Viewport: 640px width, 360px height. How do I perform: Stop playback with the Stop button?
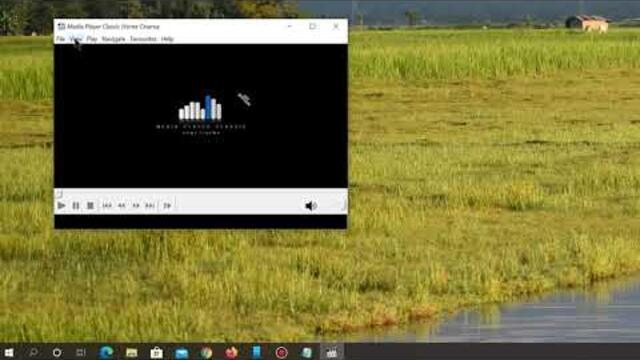[x=90, y=206]
